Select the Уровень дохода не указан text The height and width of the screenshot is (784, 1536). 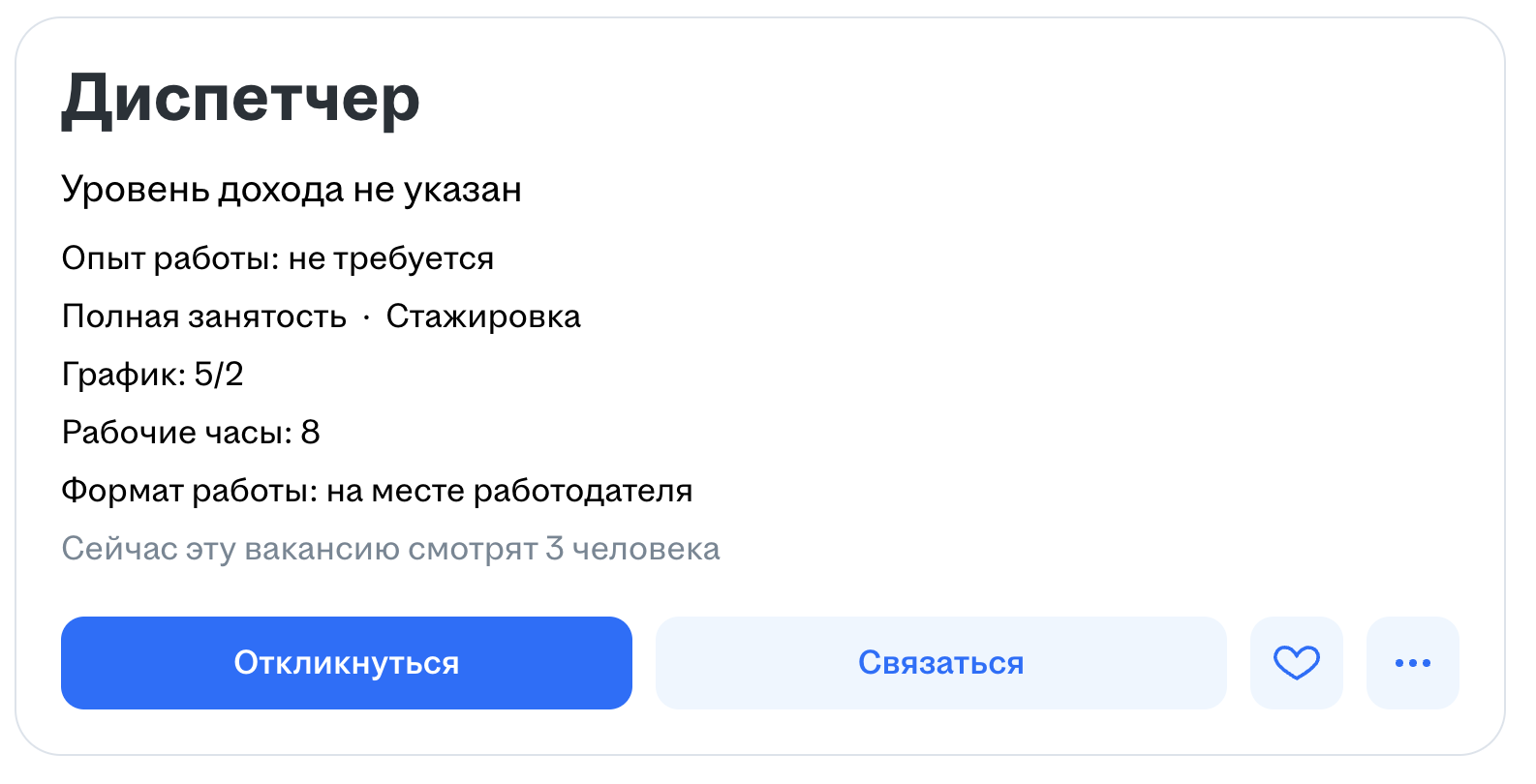click(292, 190)
